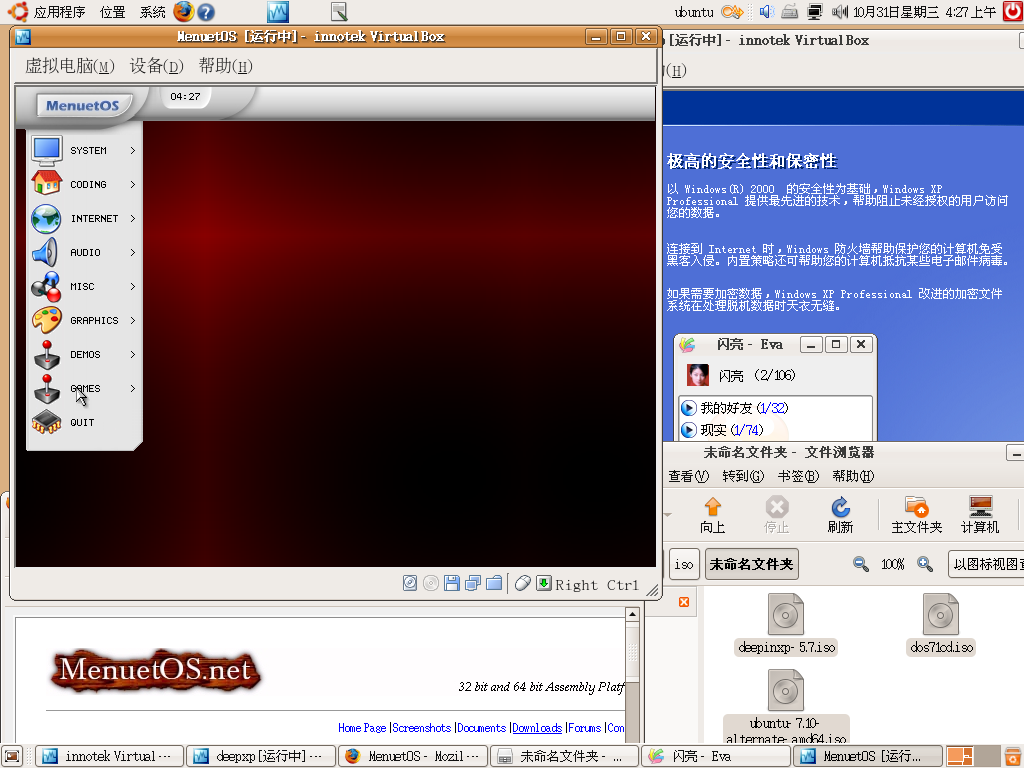Image resolution: width=1024 pixels, height=768 pixels.
Task: Expand the MISC submenu arrow
Action: (133, 286)
